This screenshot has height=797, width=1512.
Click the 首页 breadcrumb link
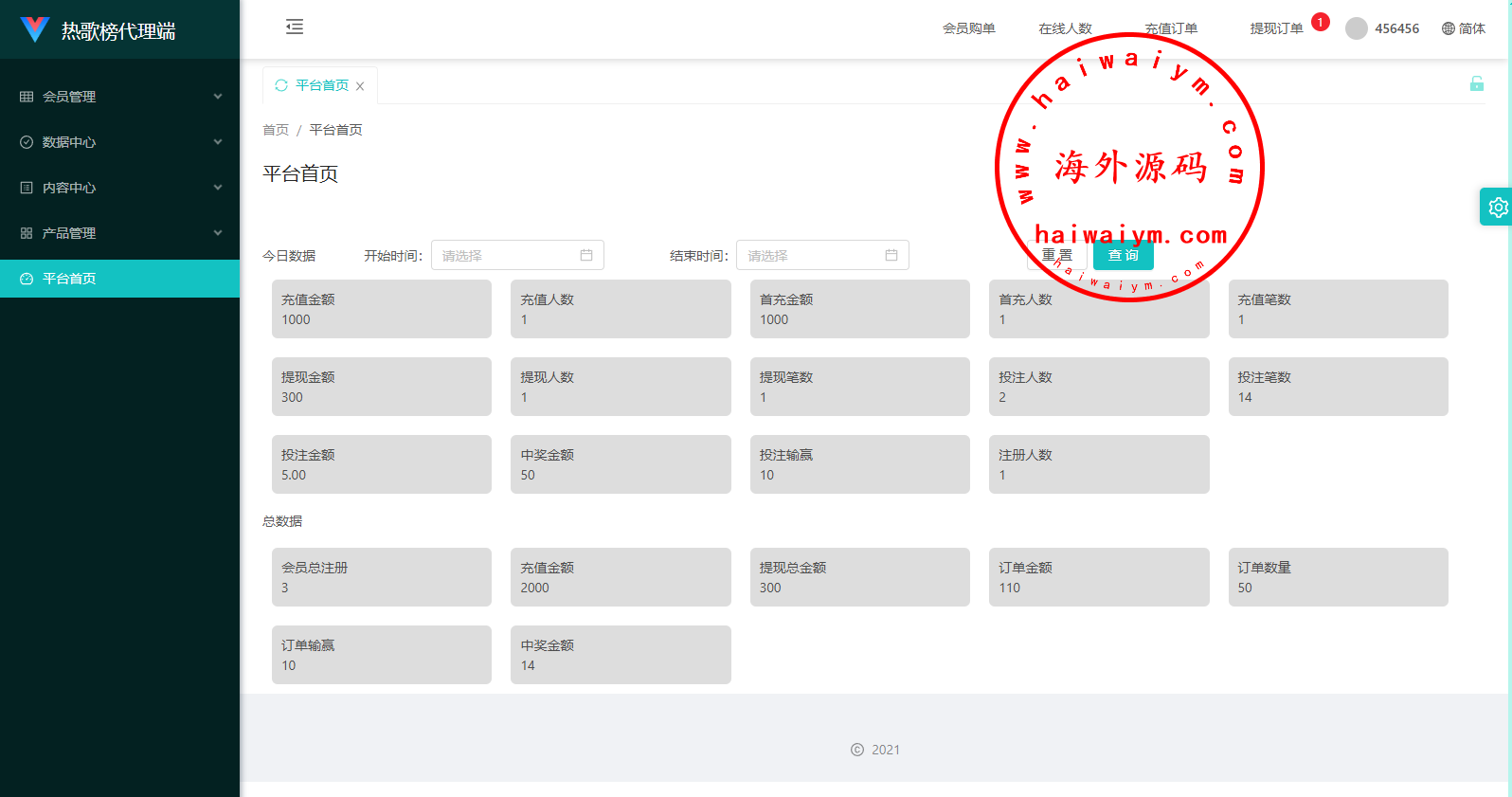[276, 130]
